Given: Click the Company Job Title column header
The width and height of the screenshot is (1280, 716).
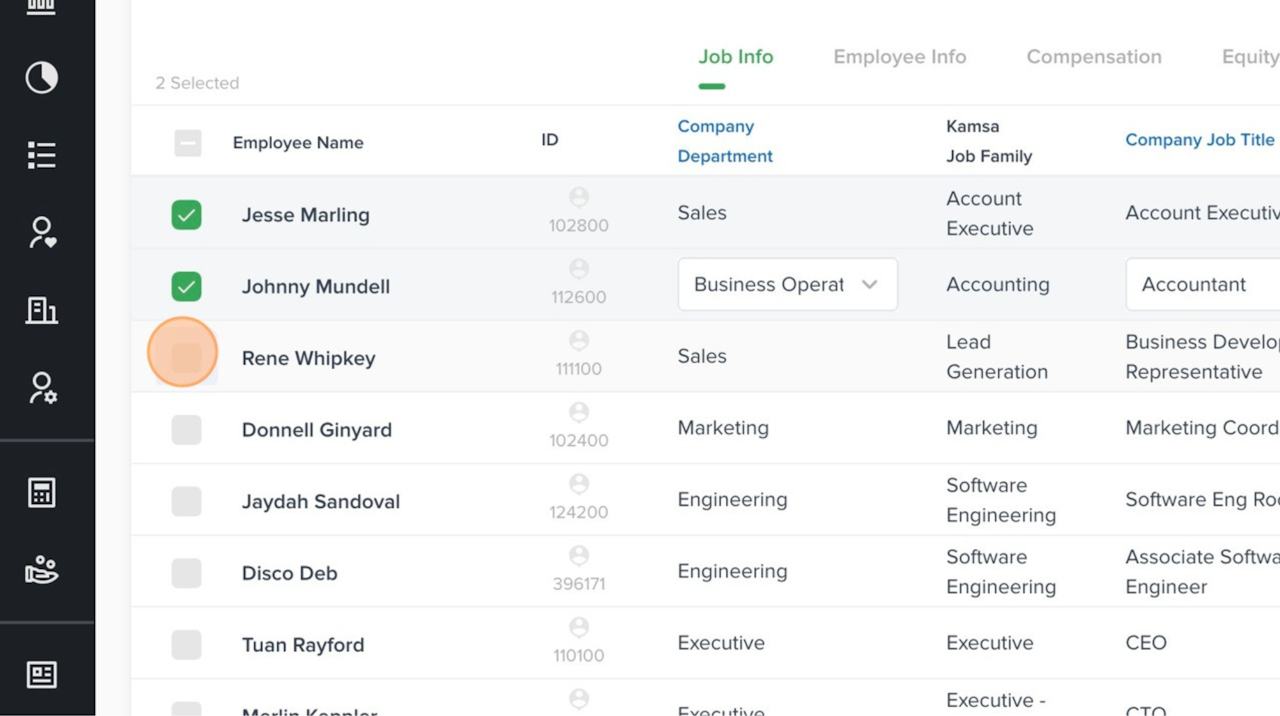Looking at the screenshot, I should point(1200,140).
